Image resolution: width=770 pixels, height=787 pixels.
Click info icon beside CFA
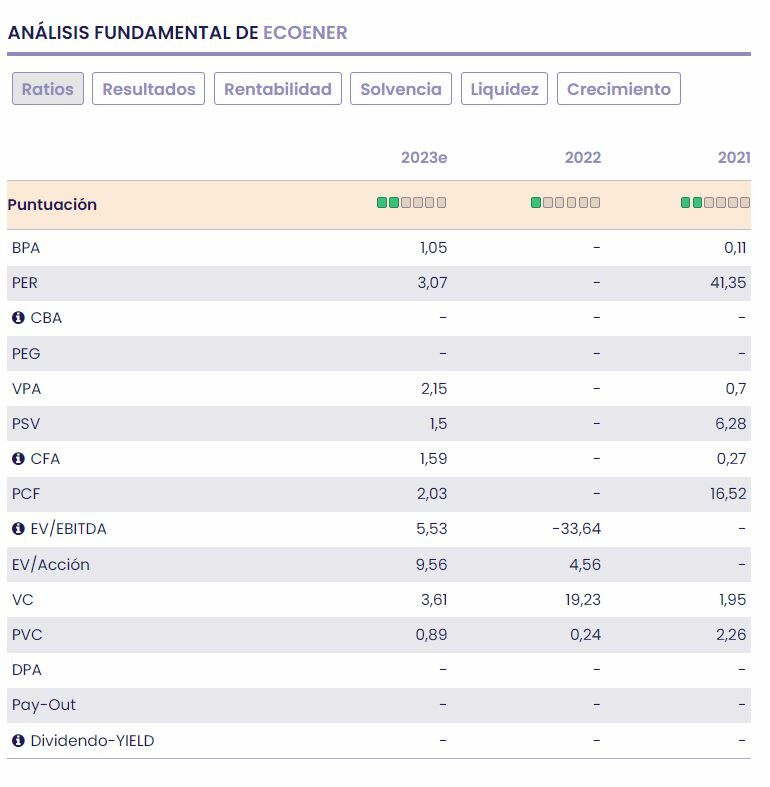coord(18,459)
